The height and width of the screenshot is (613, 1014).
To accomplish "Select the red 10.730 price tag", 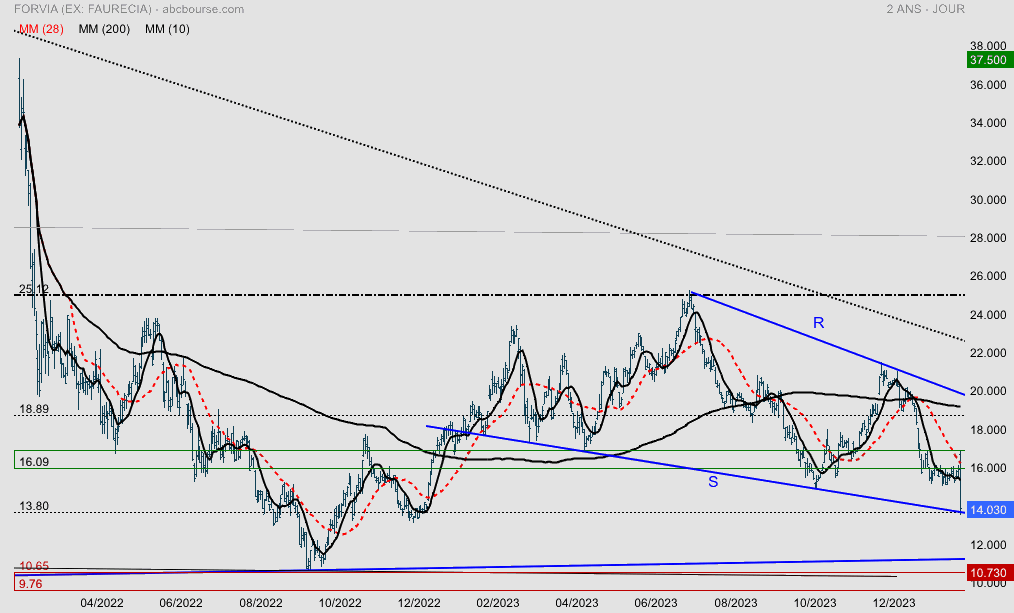I will coord(989,573).
